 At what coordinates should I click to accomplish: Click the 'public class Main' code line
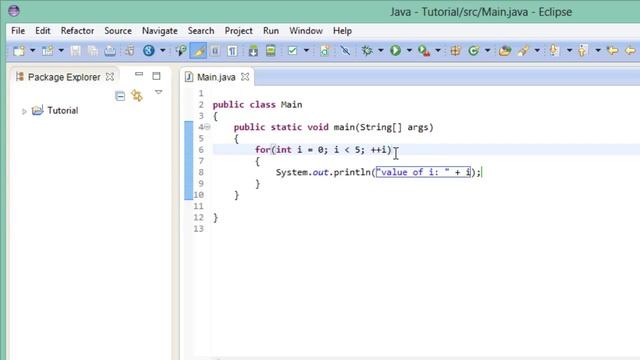(x=258, y=104)
